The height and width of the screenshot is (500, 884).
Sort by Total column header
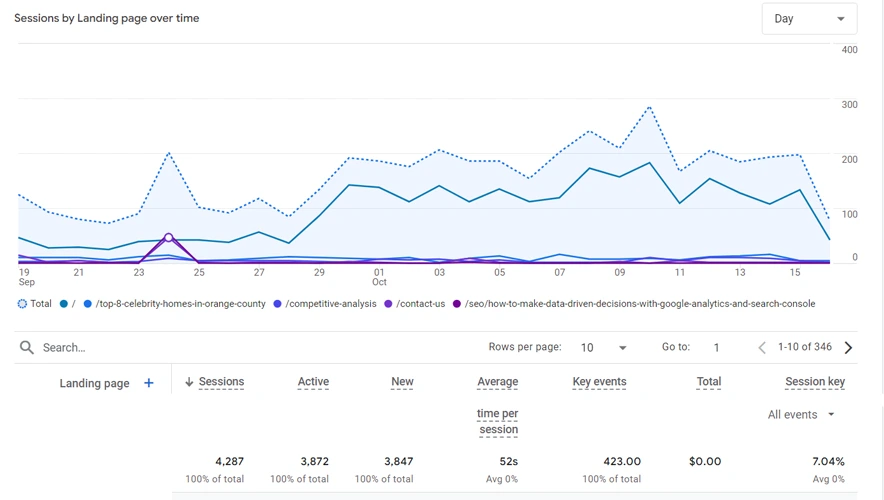point(709,382)
